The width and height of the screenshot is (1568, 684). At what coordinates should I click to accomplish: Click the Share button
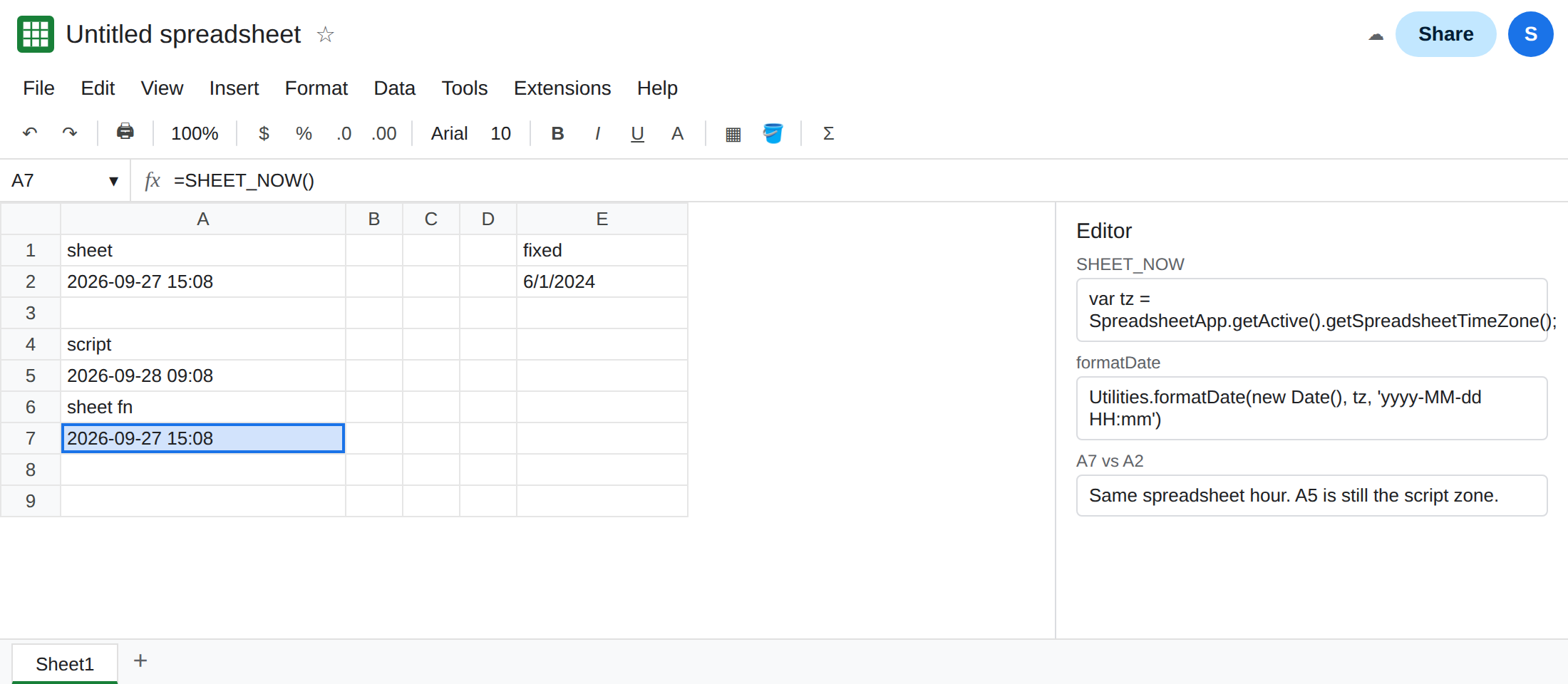coord(1445,34)
